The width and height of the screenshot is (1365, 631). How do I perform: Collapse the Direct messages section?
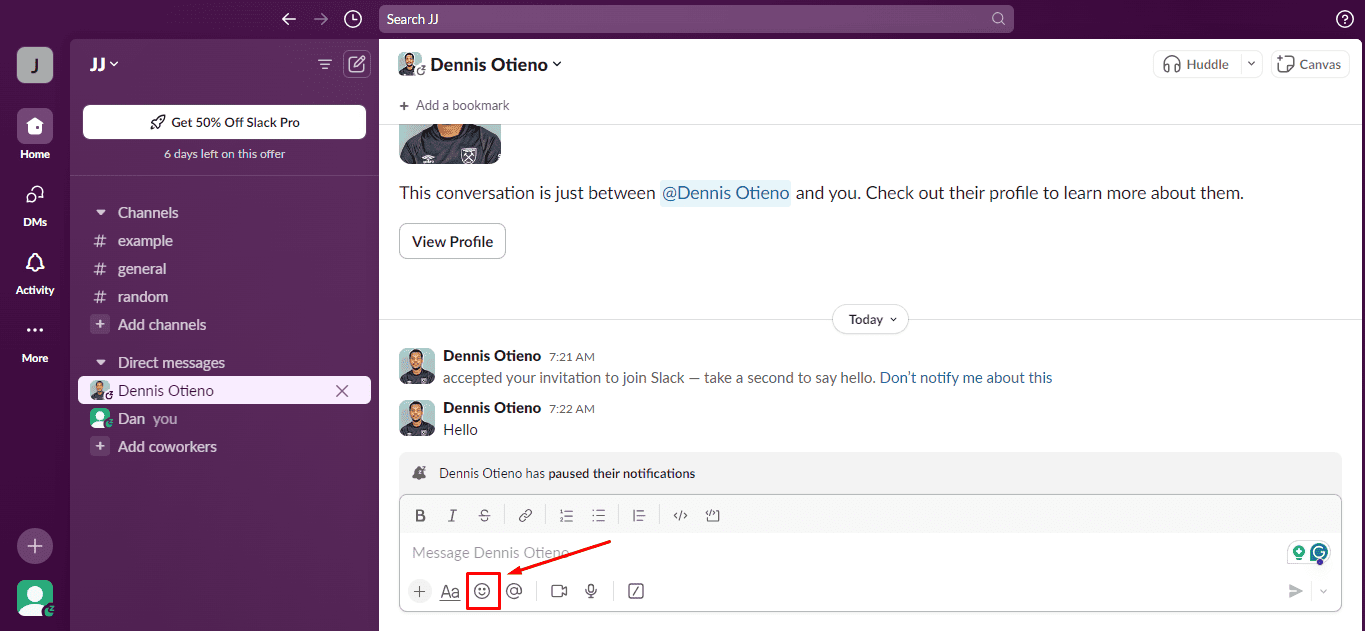[100, 363]
